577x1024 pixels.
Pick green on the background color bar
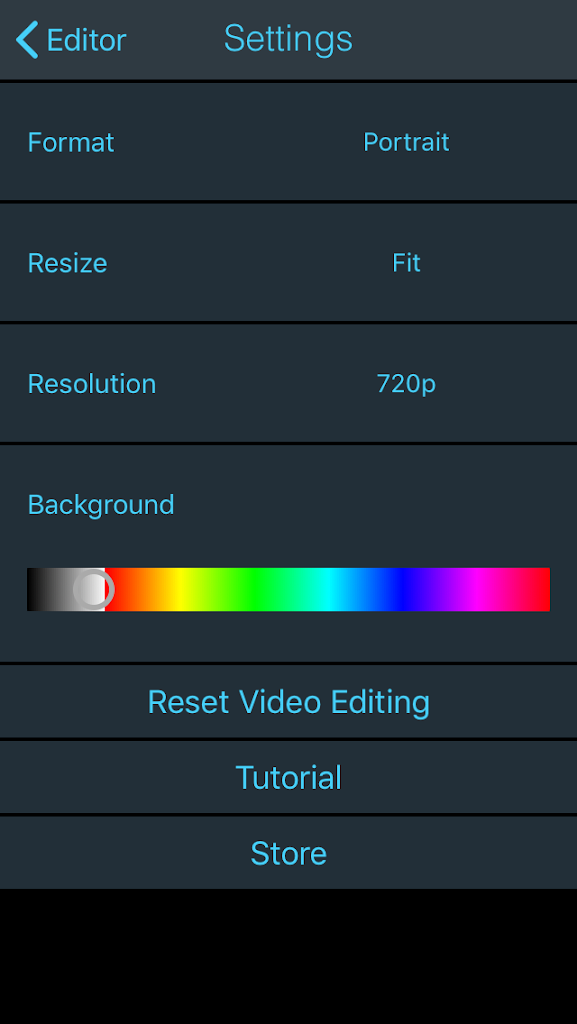coord(254,589)
